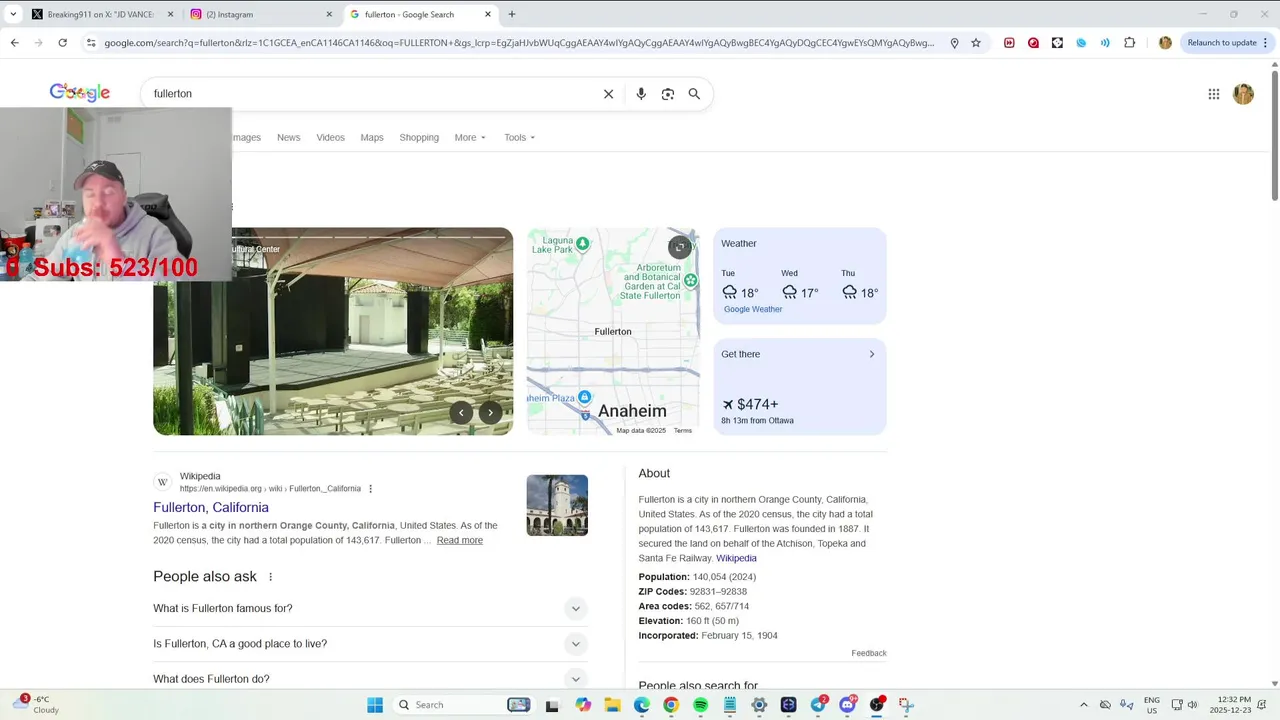Start voice search with the microphone icon
The image size is (1280, 720).
[x=641, y=94]
